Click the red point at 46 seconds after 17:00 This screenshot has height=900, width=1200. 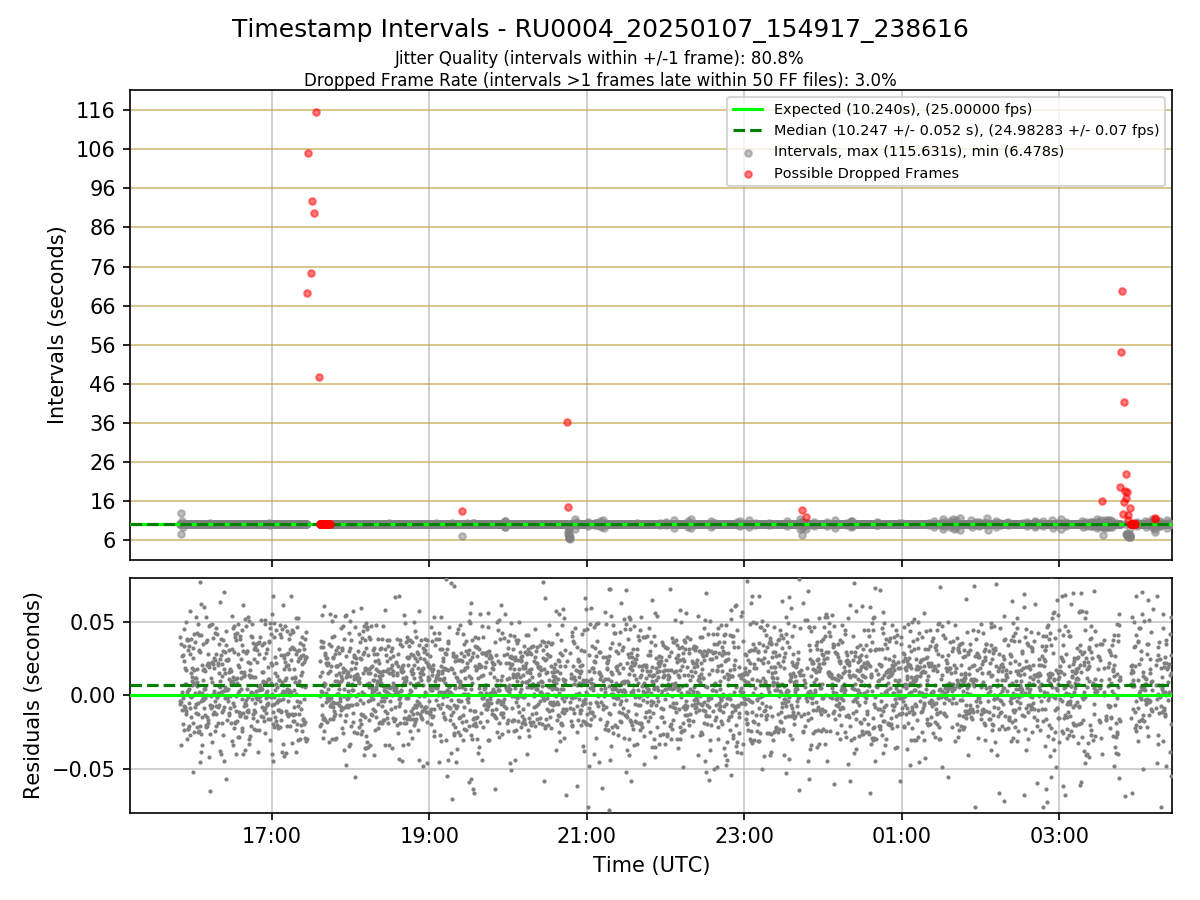tap(319, 377)
